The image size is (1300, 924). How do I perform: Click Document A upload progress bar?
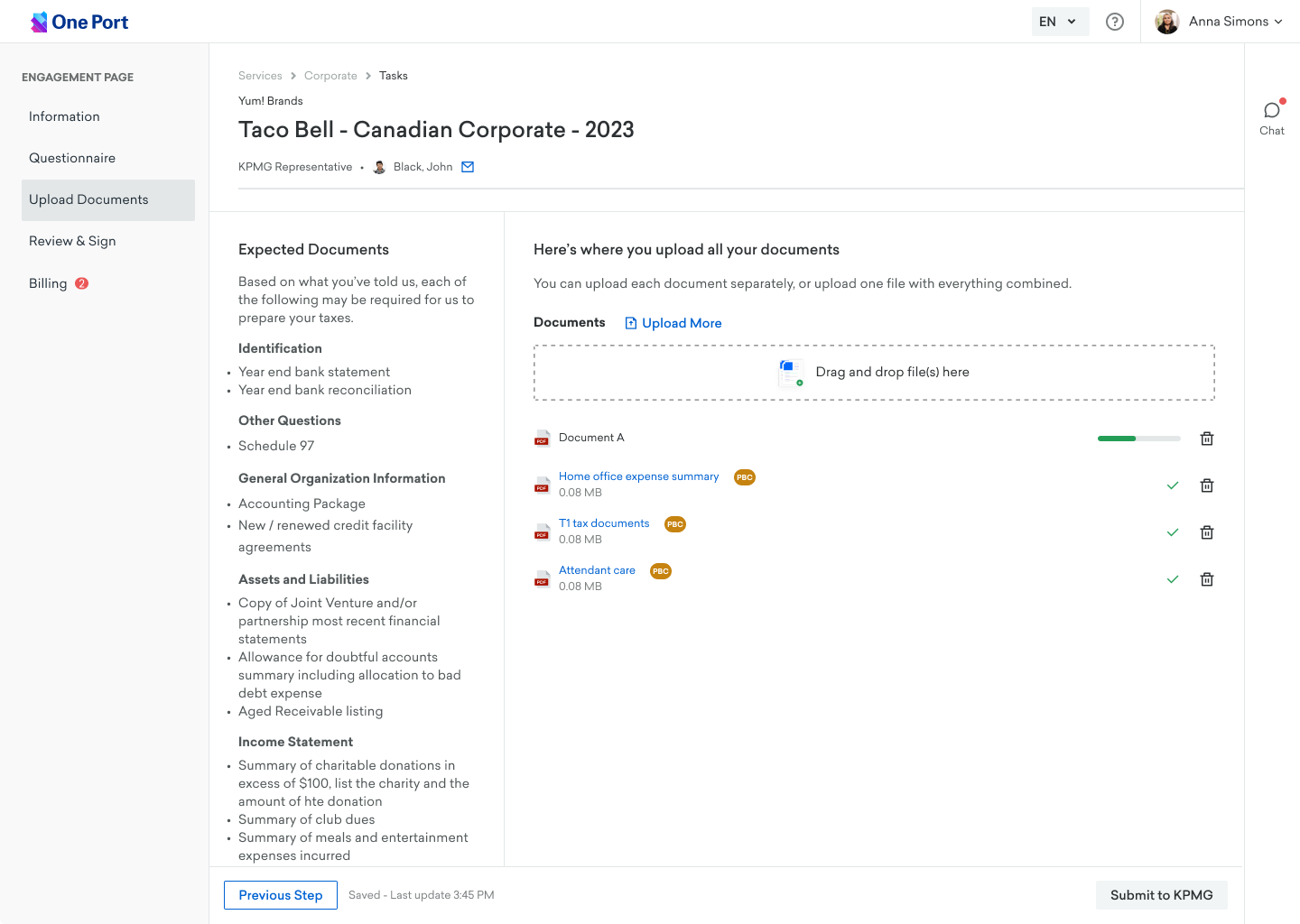[x=1138, y=439]
